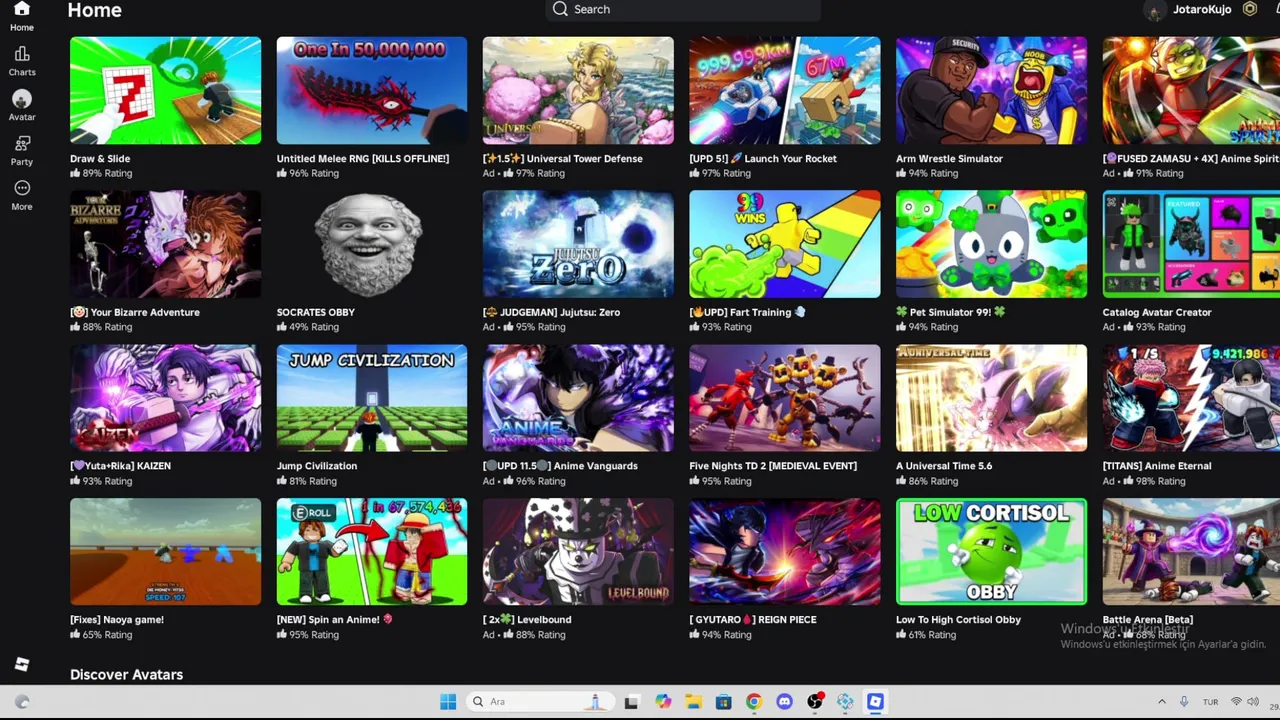The image size is (1280, 720).
Task: Open Five Nights TD 2 thumbnail
Action: 785,398
